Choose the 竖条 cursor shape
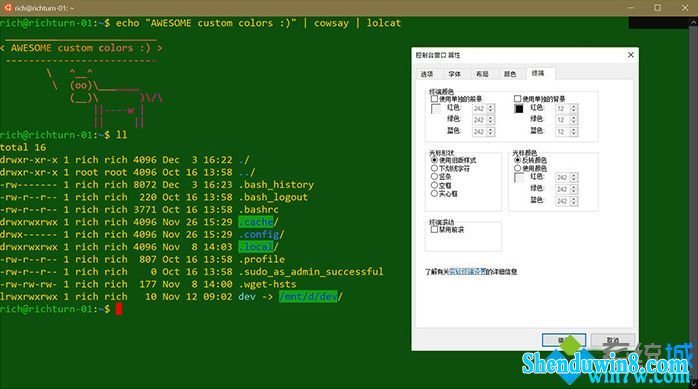The height and width of the screenshot is (389, 698). [434, 177]
